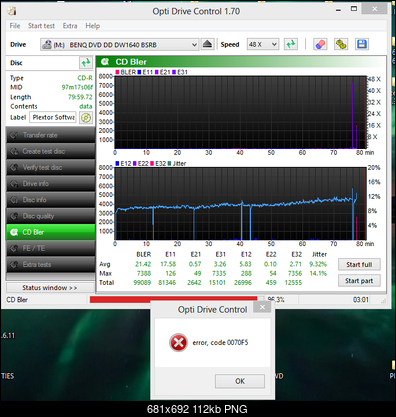Click the yellow disc label icon
This screenshot has height=417, width=396.
tap(86, 117)
